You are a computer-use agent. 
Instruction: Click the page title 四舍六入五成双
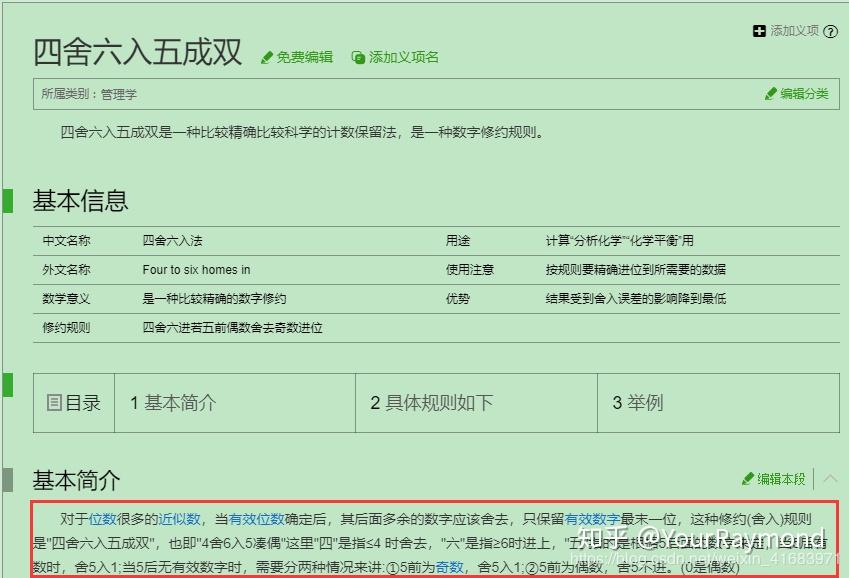click(x=138, y=53)
